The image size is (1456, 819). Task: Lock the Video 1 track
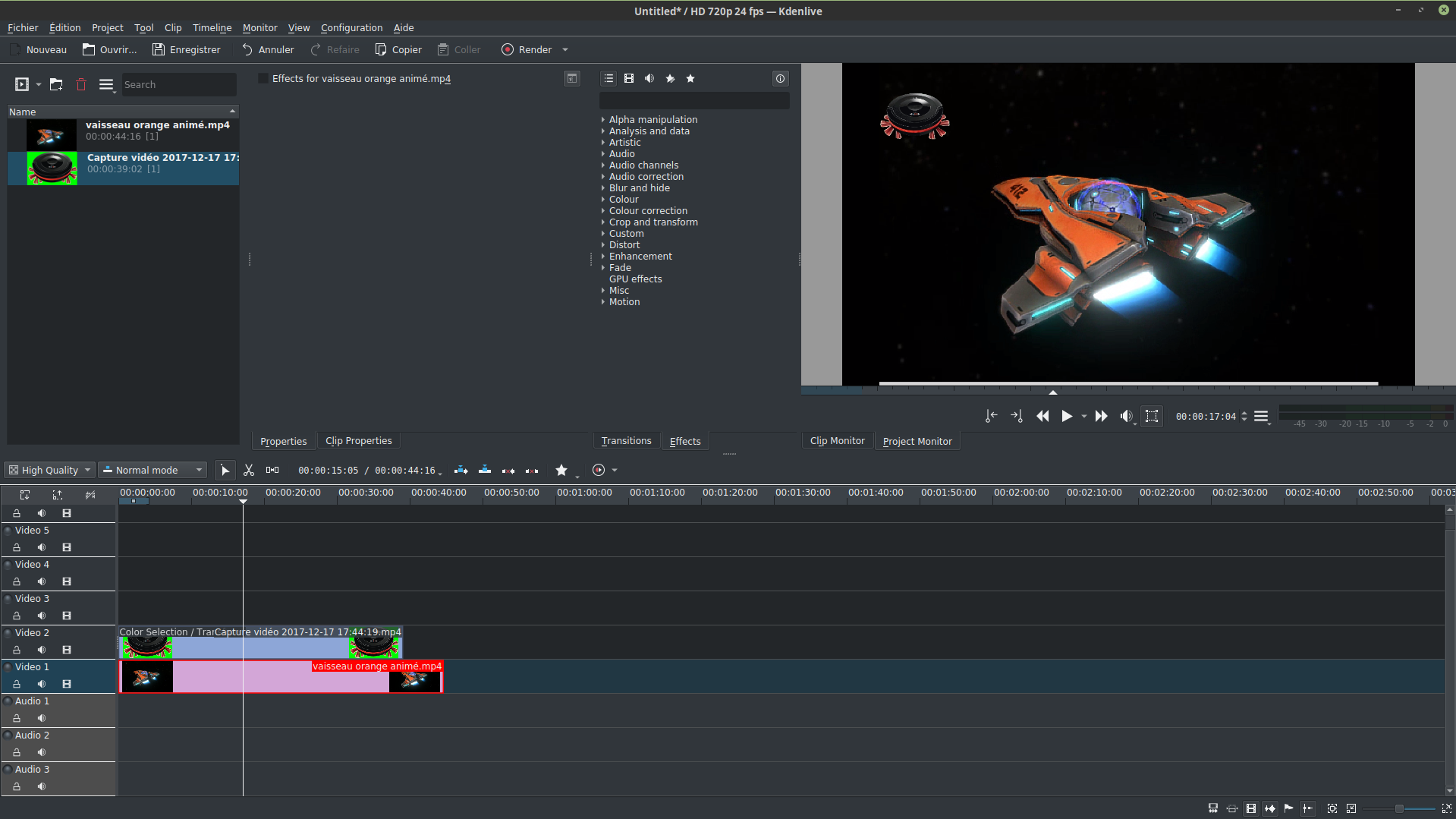point(17,684)
